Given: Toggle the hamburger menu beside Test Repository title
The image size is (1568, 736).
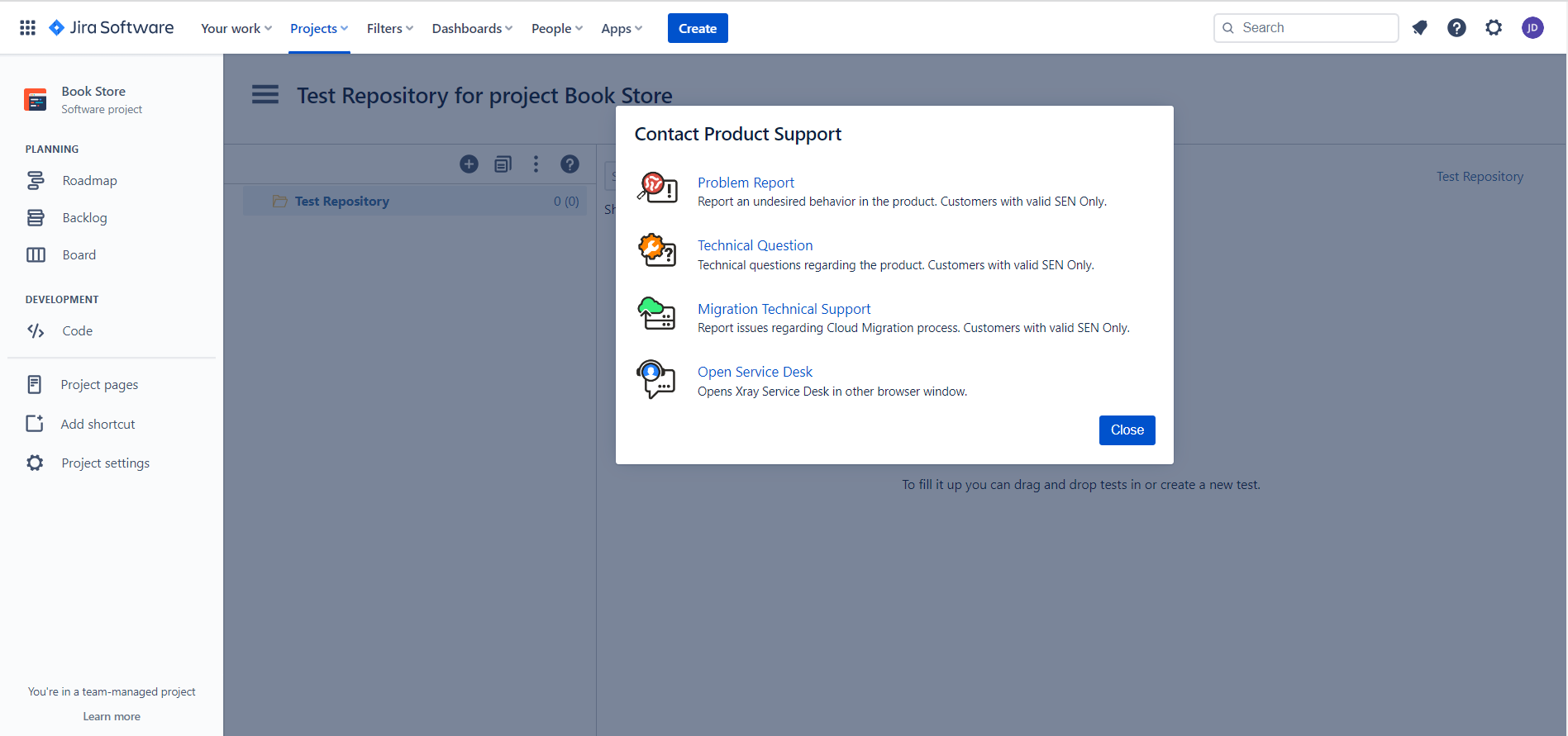Looking at the screenshot, I should [x=265, y=94].
